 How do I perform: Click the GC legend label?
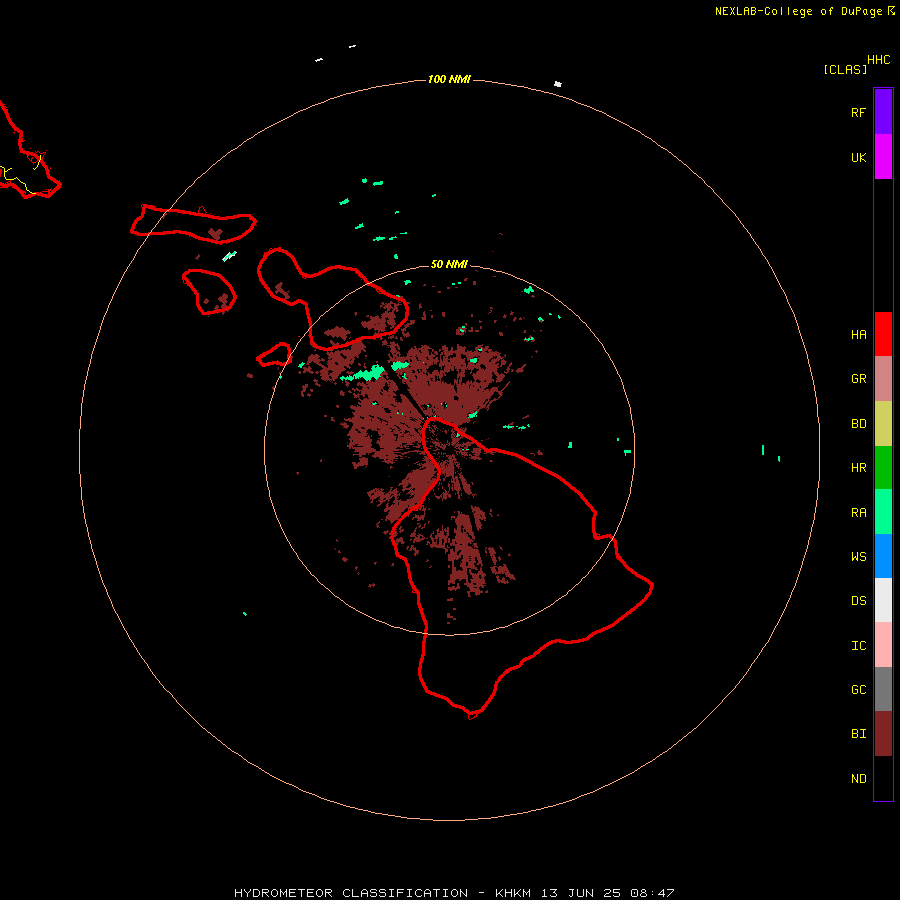pos(858,690)
